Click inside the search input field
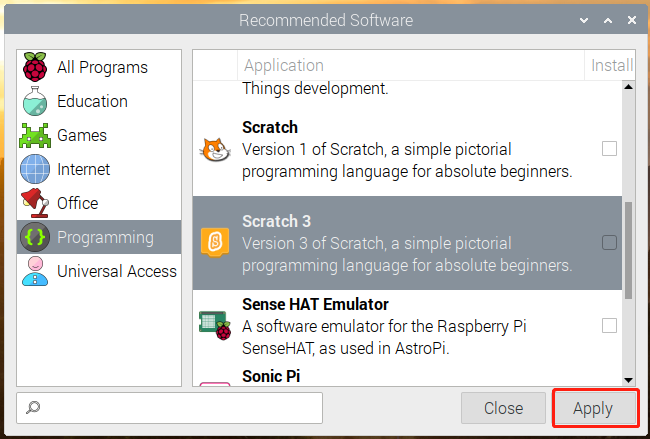Image resolution: width=650 pixels, height=439 pixels. [x=169, y=408]
